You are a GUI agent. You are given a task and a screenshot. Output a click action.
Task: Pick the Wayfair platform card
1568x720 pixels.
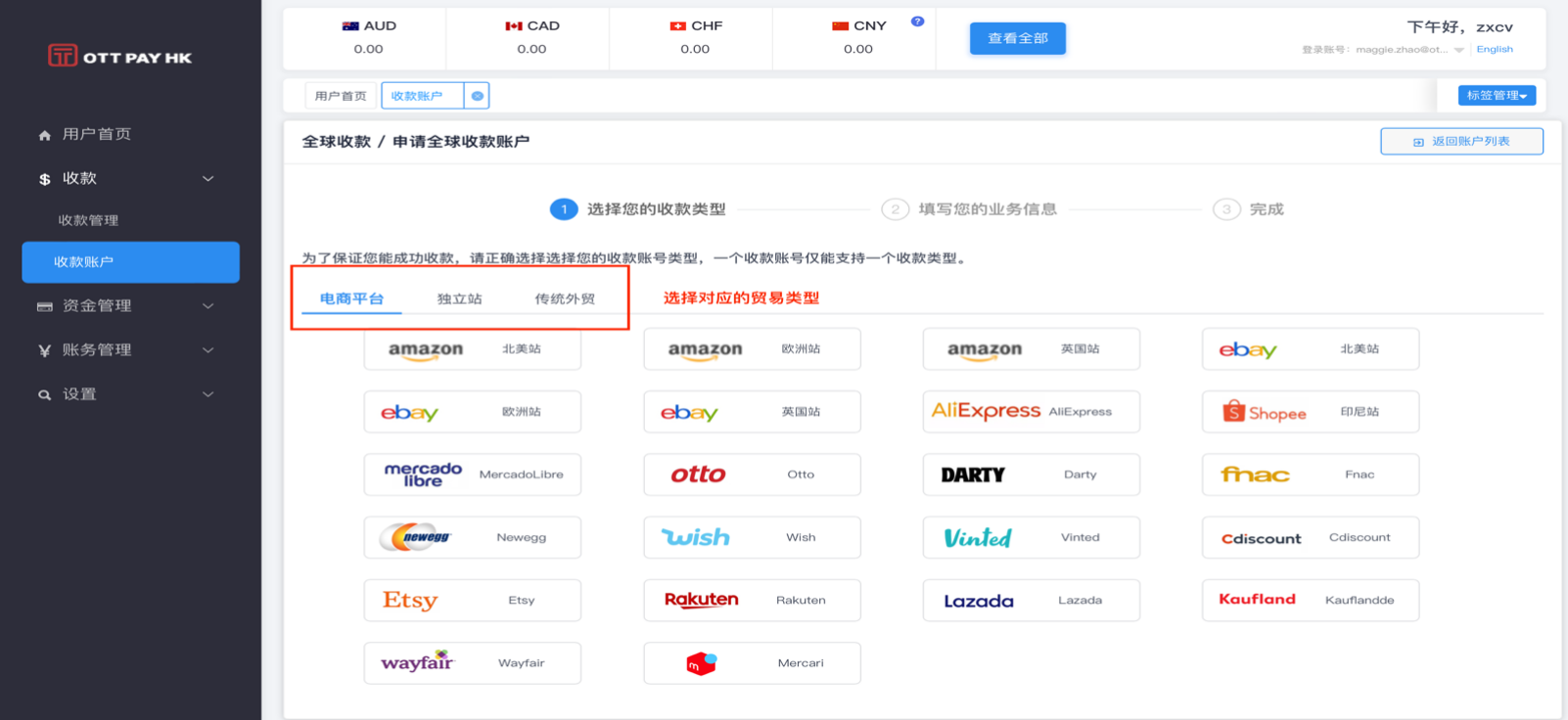tap(472, 663)
